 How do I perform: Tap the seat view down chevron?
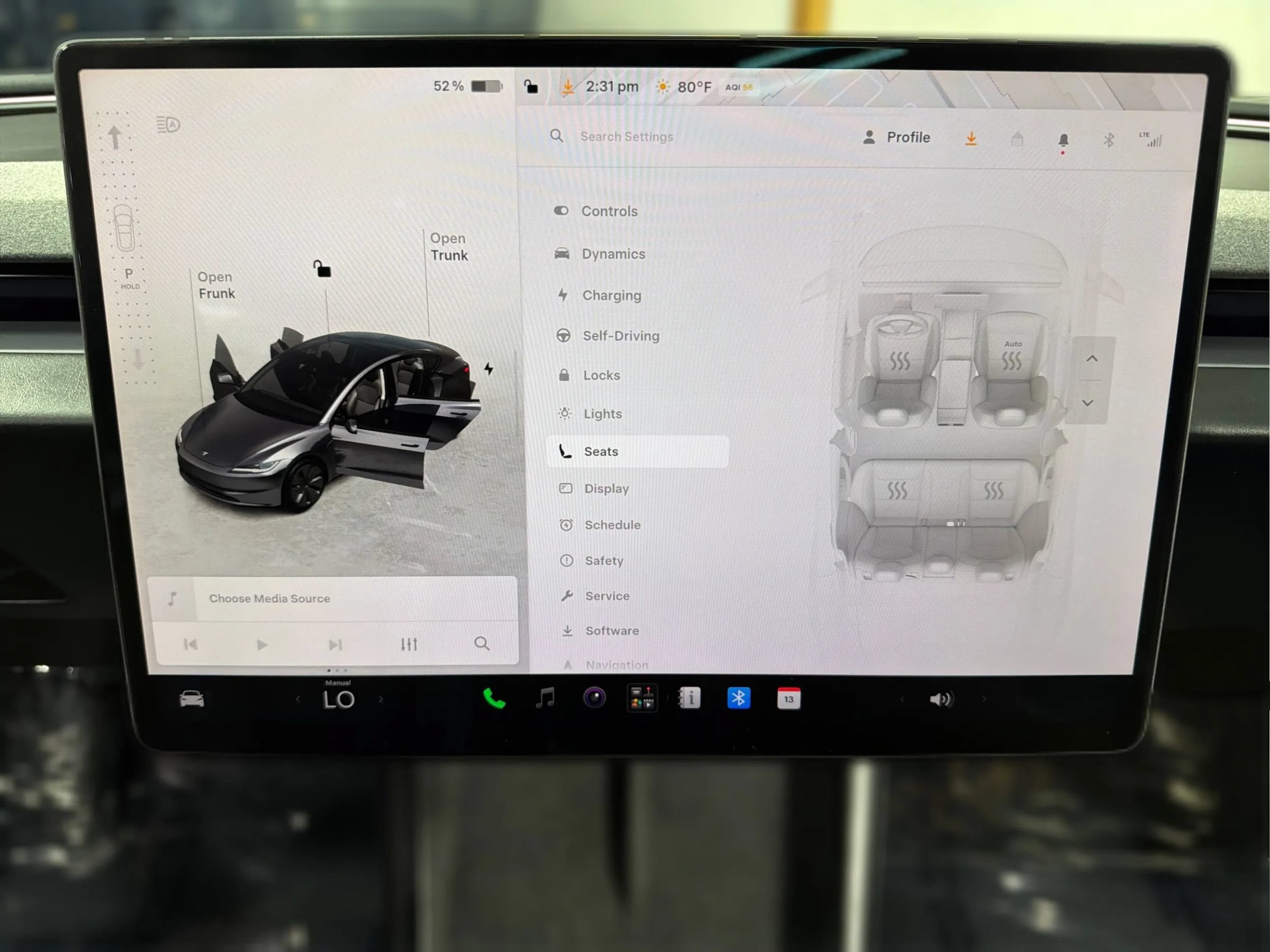click(x=1087, y=403)
